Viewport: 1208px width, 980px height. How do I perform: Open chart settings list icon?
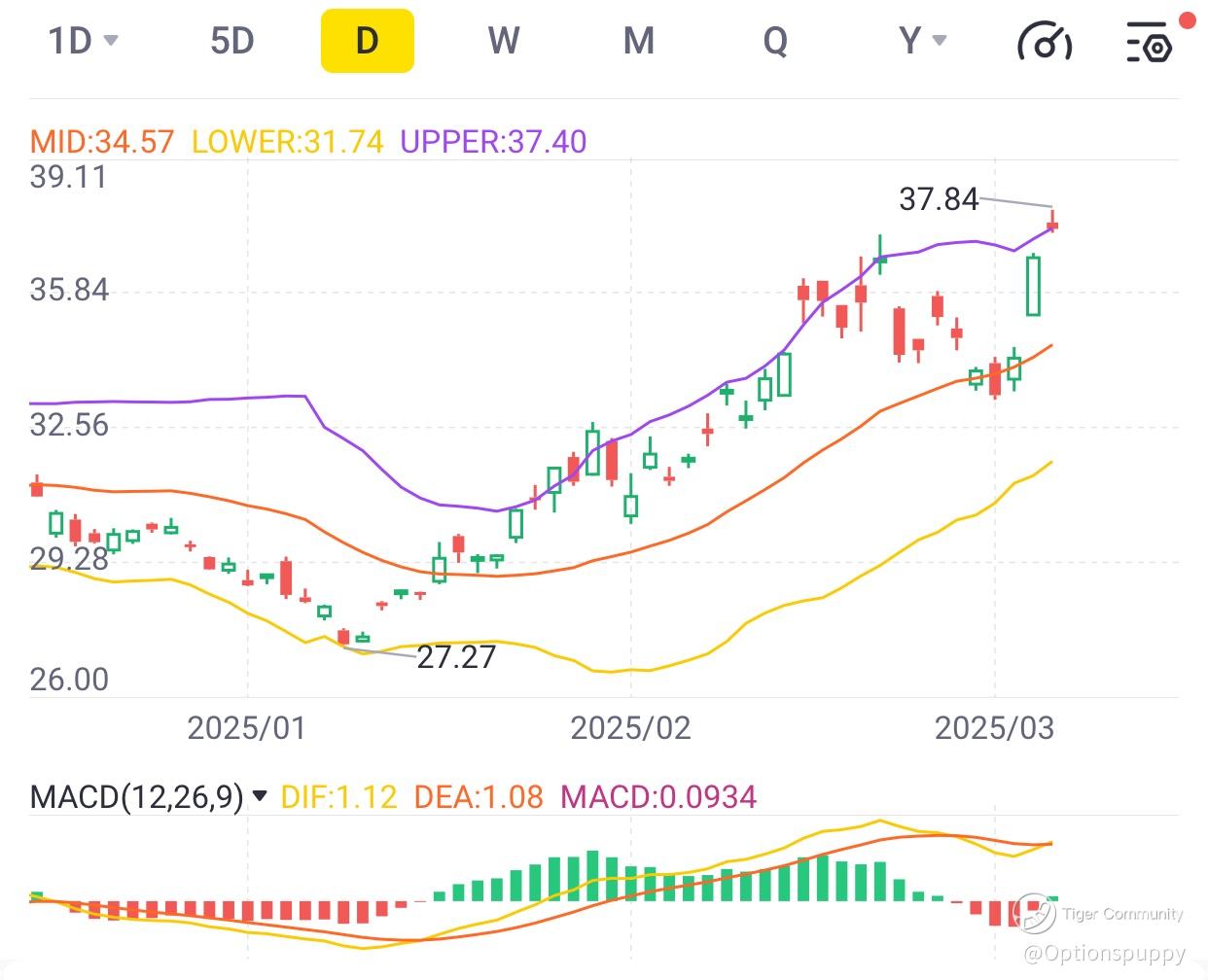[1149, 43]
